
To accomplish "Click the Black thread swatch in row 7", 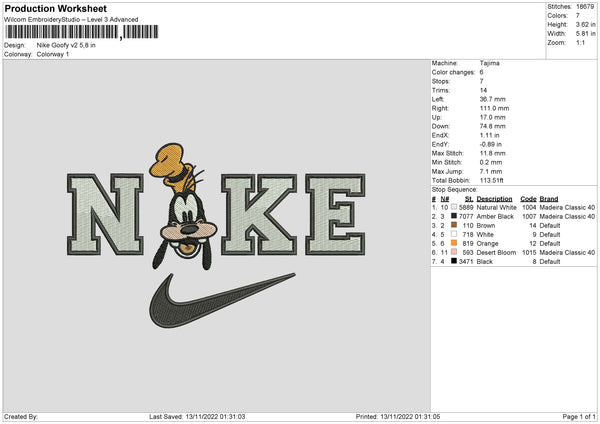I will click(454, 261).
